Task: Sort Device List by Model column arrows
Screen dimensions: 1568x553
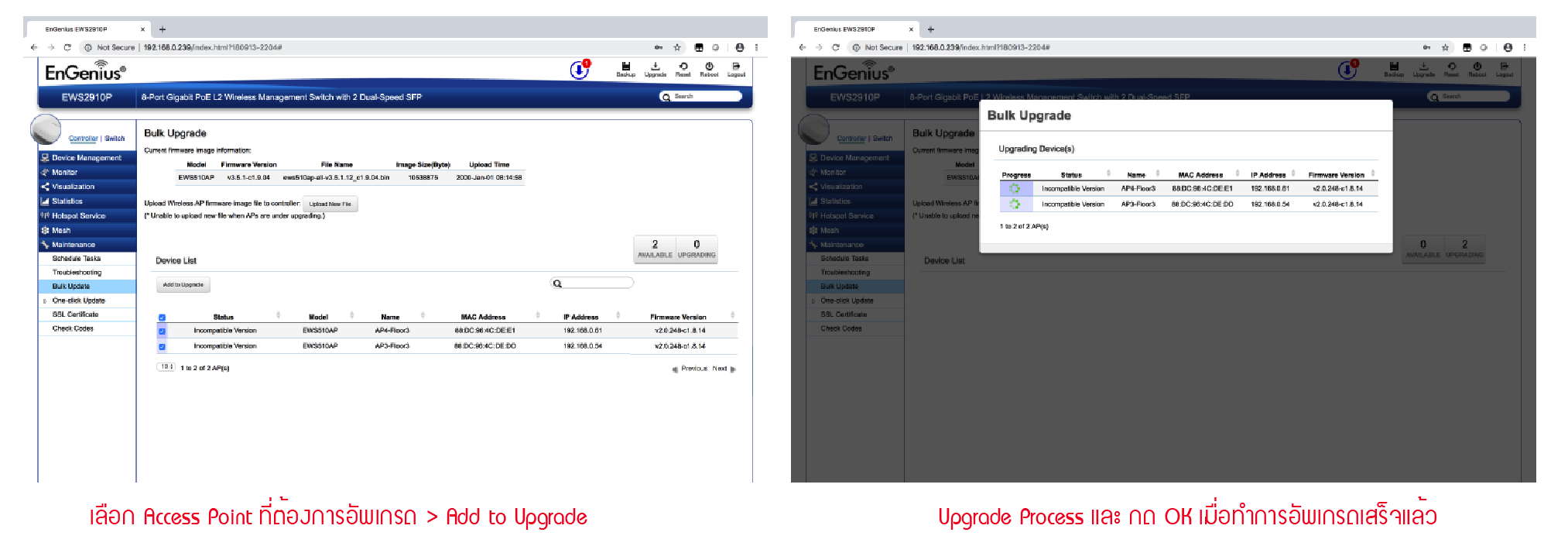Action: click(x=352, y=315)
